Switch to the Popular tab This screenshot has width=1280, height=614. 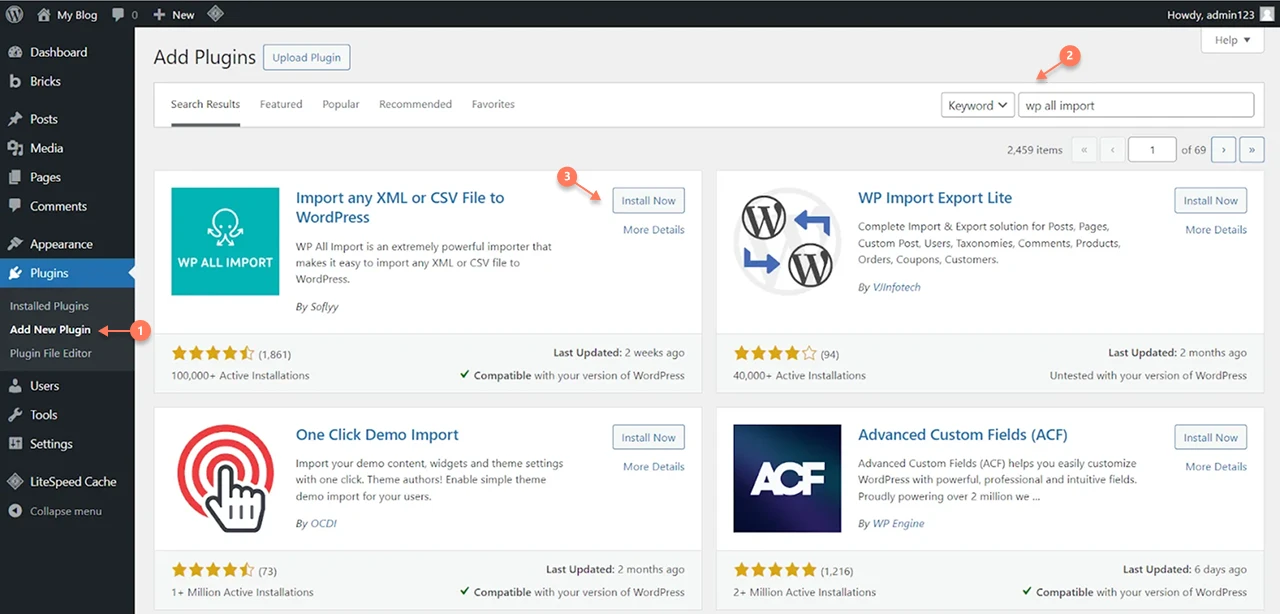[x=341, y=104]
